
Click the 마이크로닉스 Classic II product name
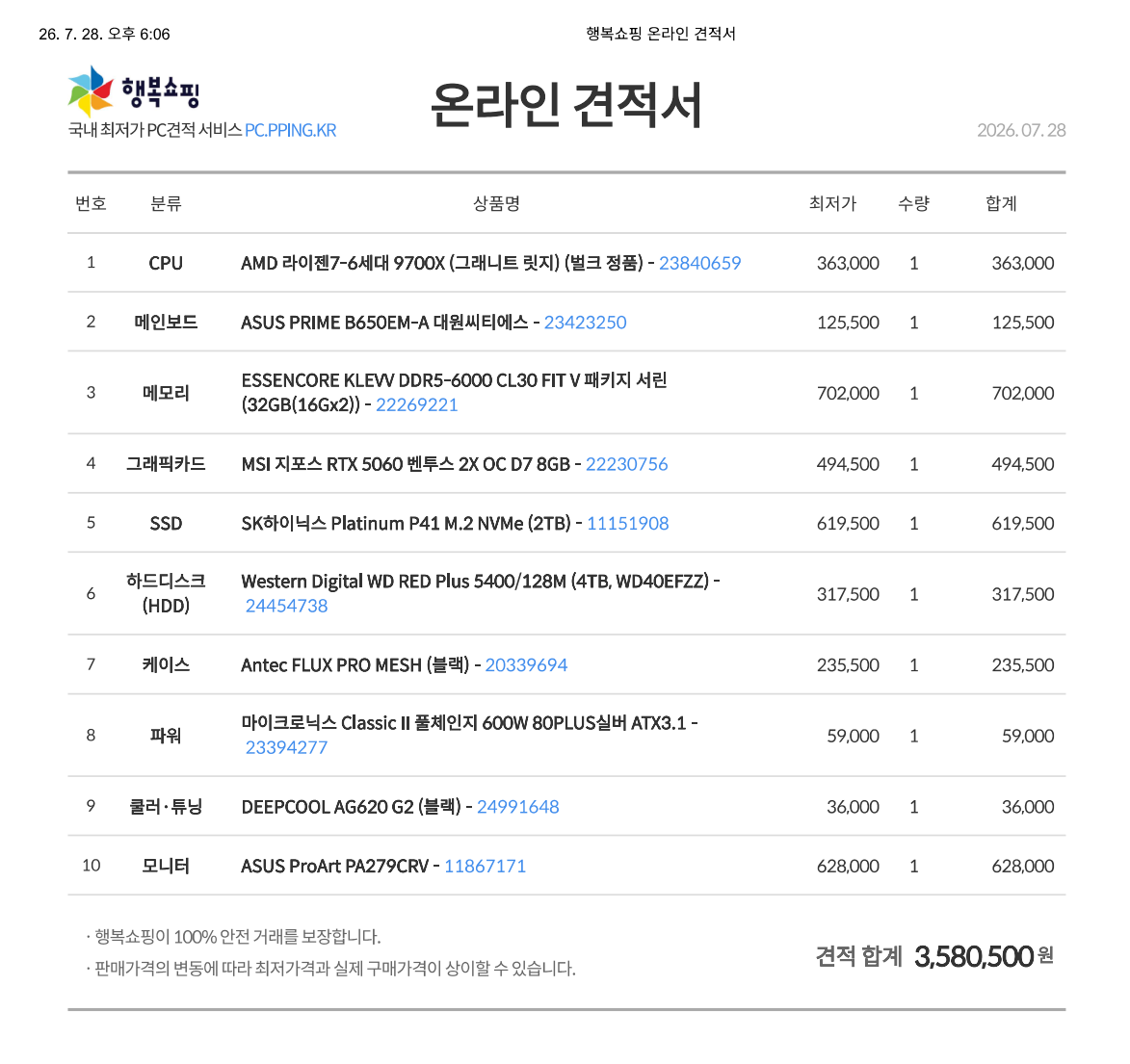pos(463,723)
